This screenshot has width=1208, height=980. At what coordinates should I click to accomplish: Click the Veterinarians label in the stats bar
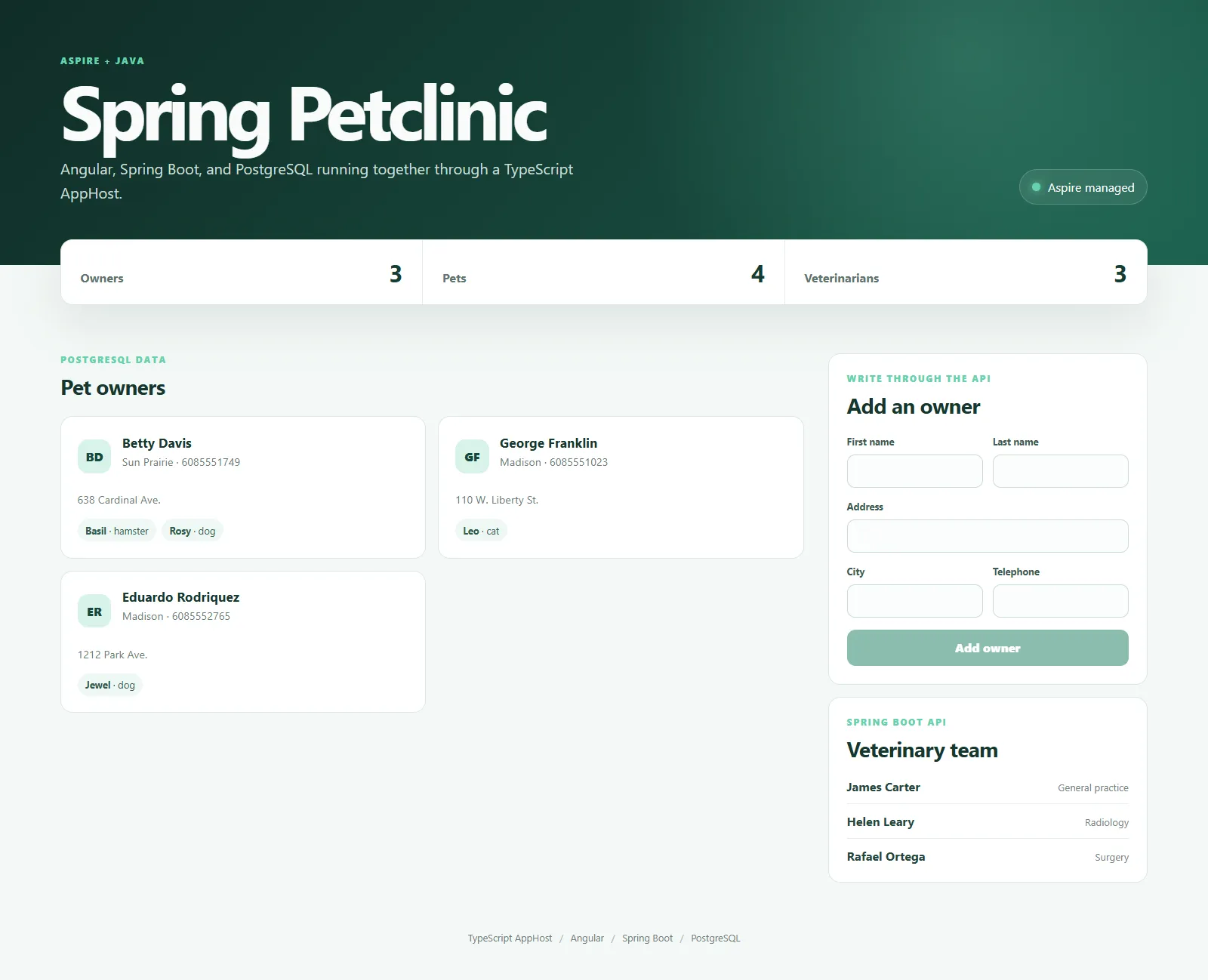click(842, 278)
